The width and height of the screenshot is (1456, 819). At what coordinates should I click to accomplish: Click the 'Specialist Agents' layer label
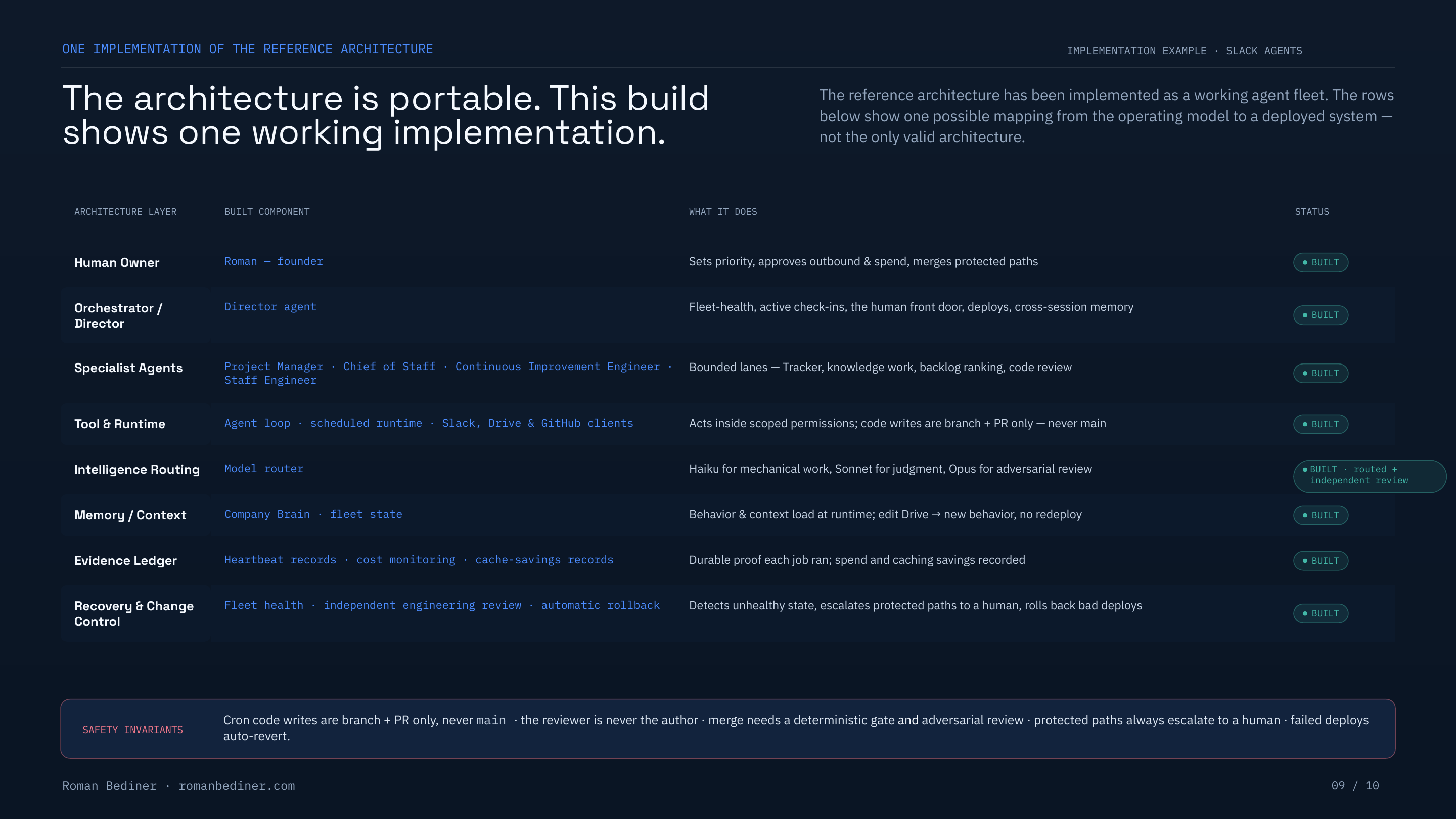point(128,368)
